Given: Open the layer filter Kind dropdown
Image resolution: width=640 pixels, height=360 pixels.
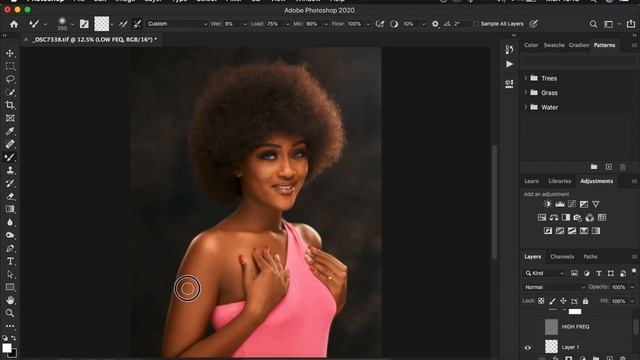Looking at the screenshot, I should click(x=544, y=273).
